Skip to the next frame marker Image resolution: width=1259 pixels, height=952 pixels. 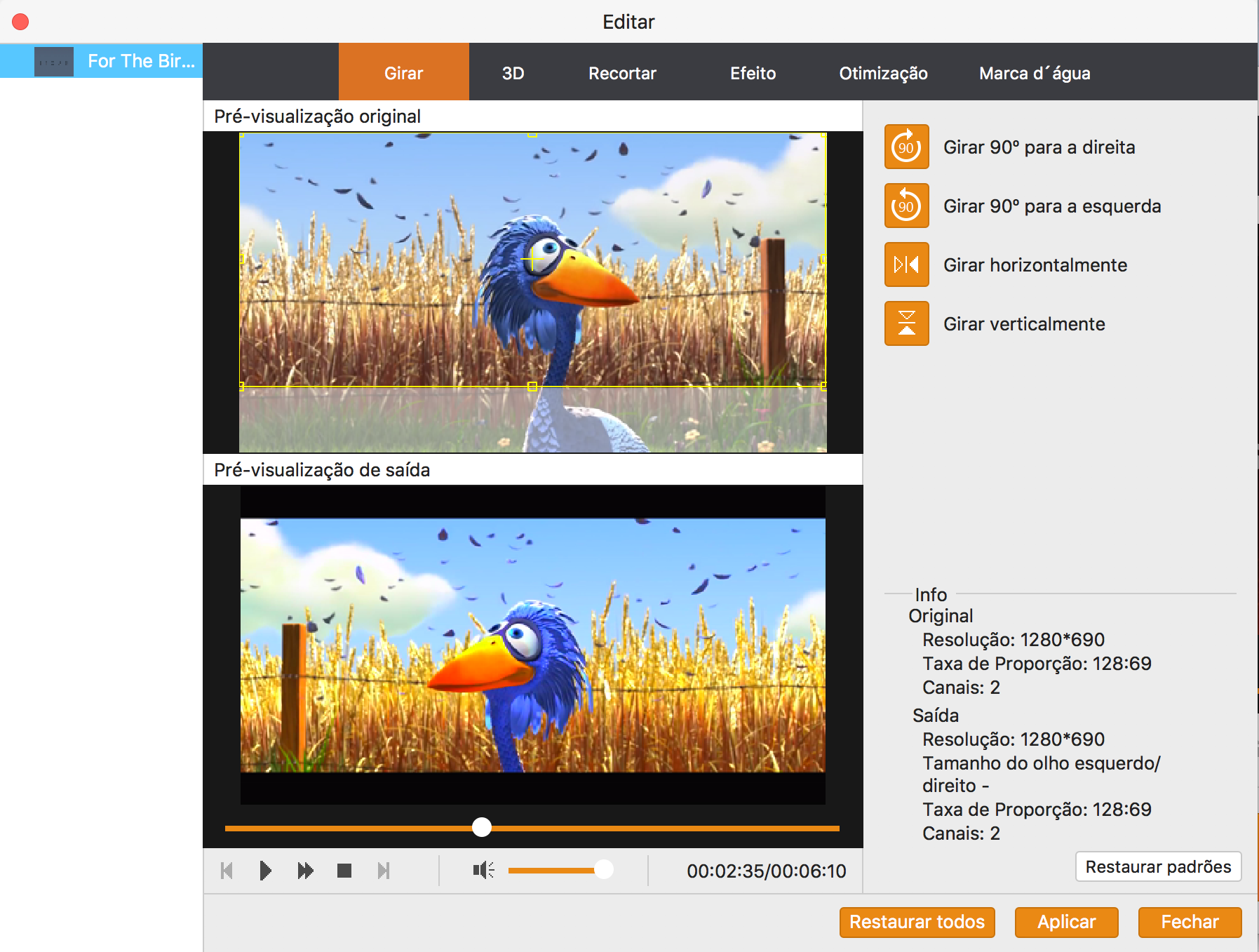[x=383, y=871]
